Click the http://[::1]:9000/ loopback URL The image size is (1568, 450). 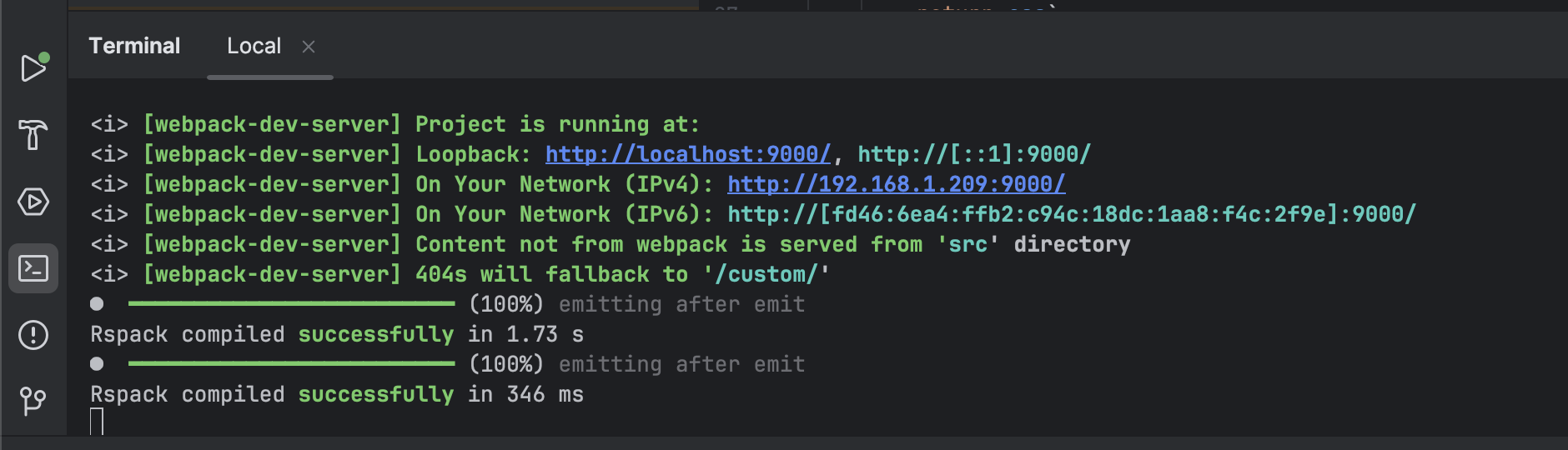tap(974, 154)
